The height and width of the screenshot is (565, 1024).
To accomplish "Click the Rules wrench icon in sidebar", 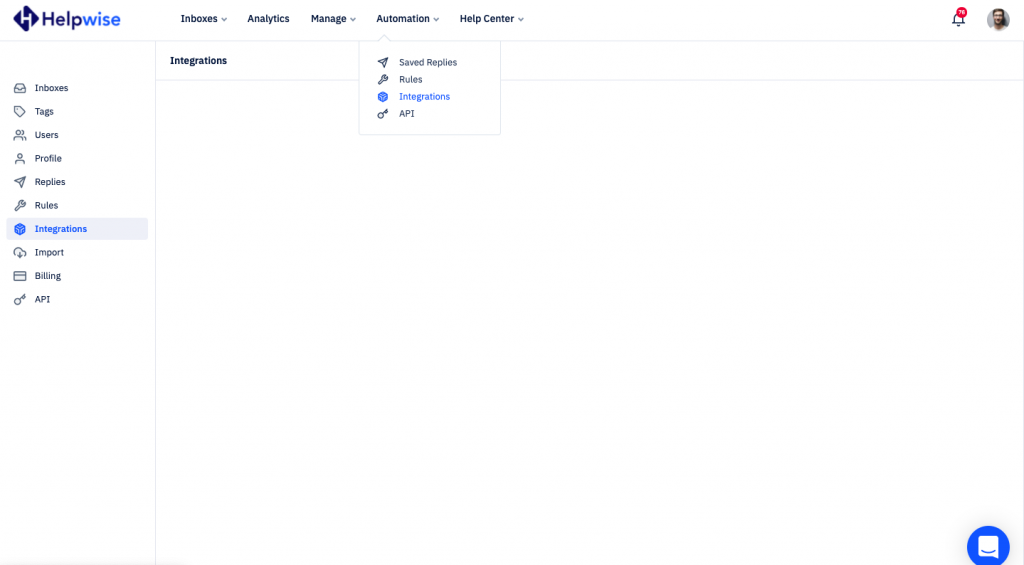I will pyautogui.click(x=20, y=206).
